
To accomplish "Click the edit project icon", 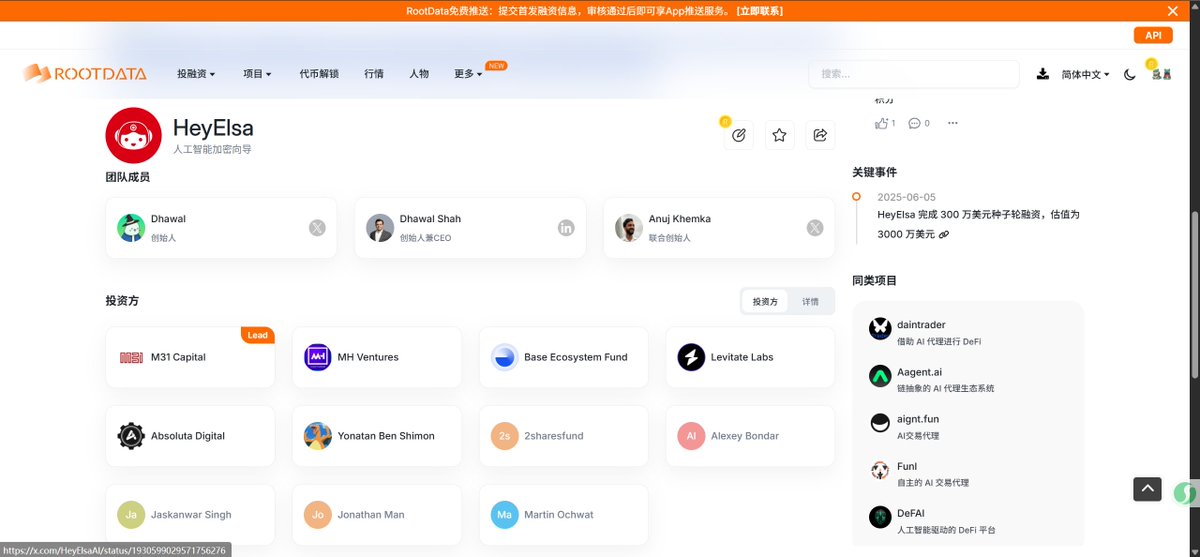I will click(x=739, y=135).
